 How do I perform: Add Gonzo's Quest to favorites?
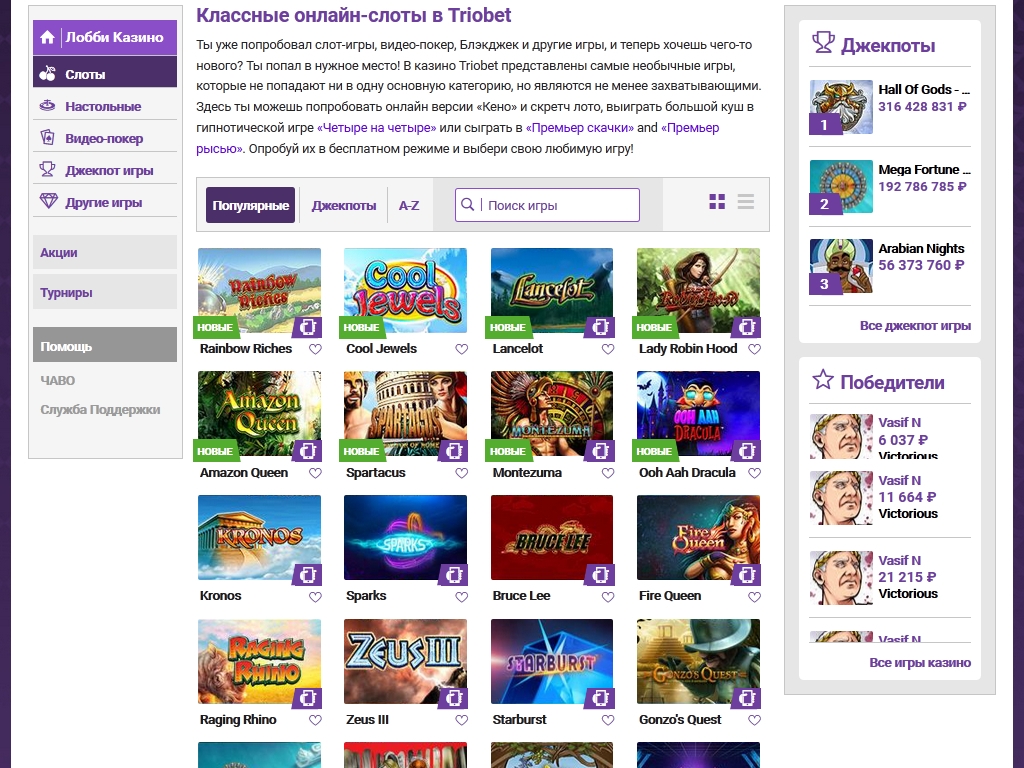754,720
